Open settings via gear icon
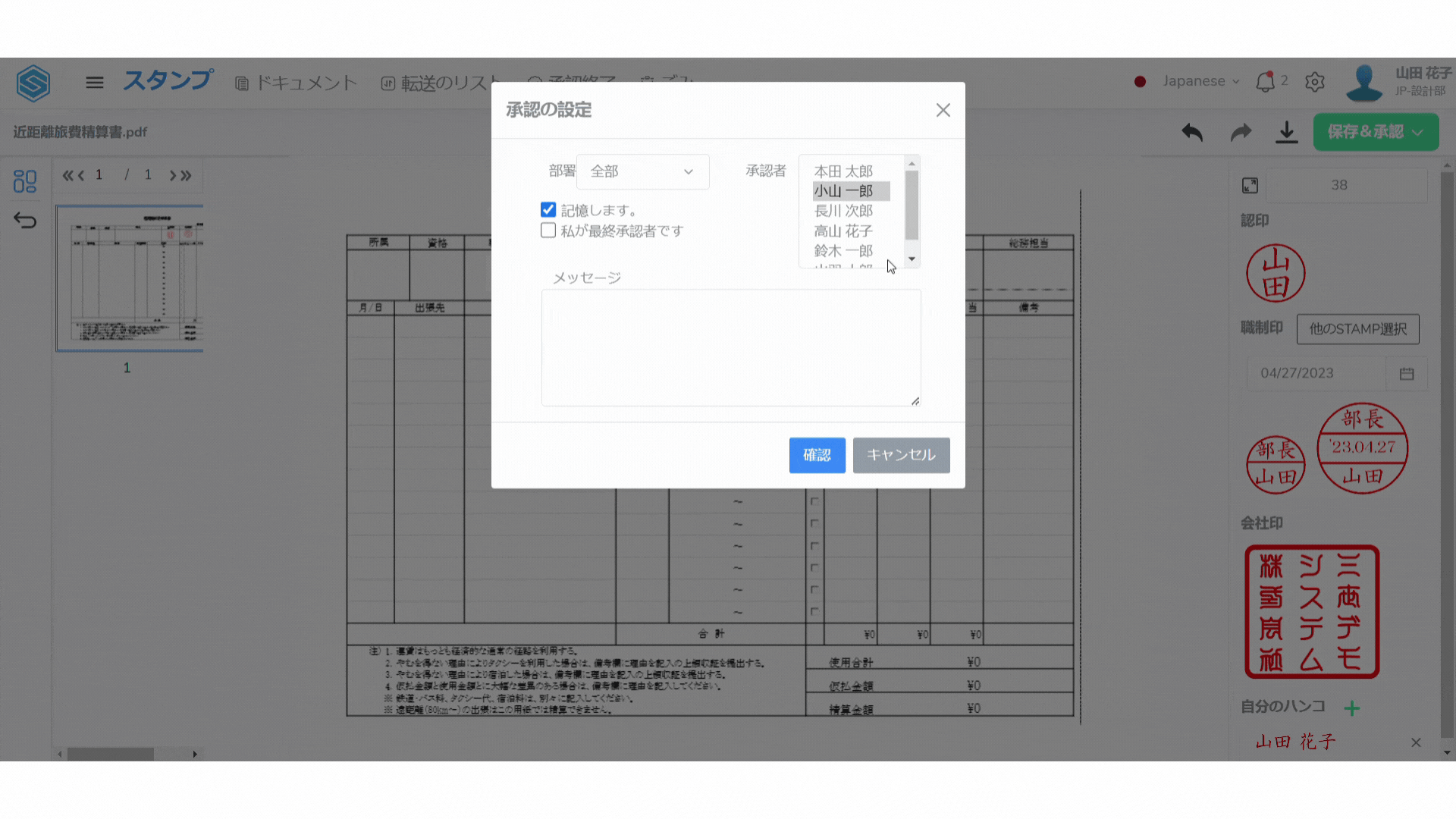Viewport: 1456px width, 819px height. [x=1315, y=82]
